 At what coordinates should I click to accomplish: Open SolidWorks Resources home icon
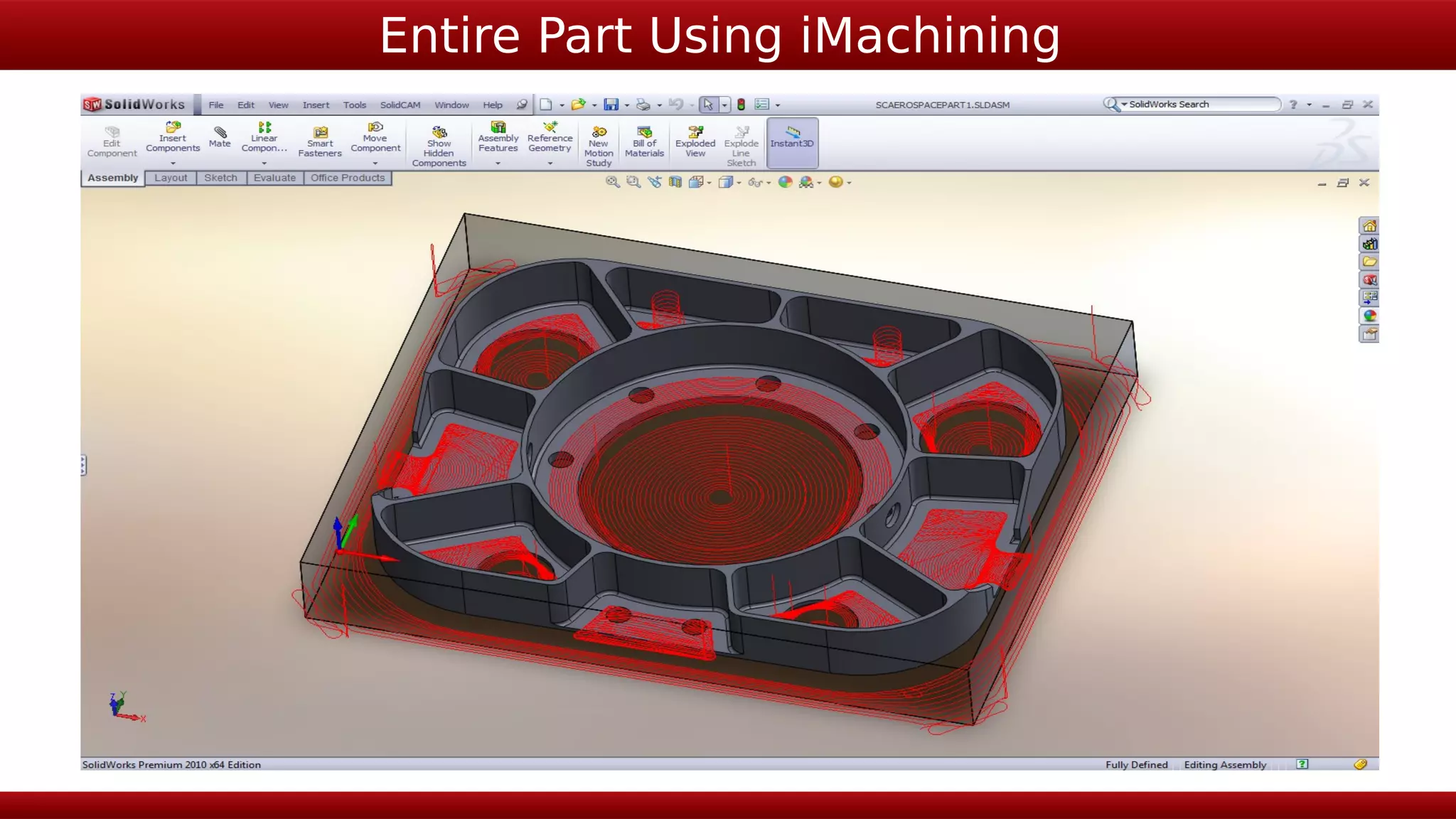(x=1369, y=226)
